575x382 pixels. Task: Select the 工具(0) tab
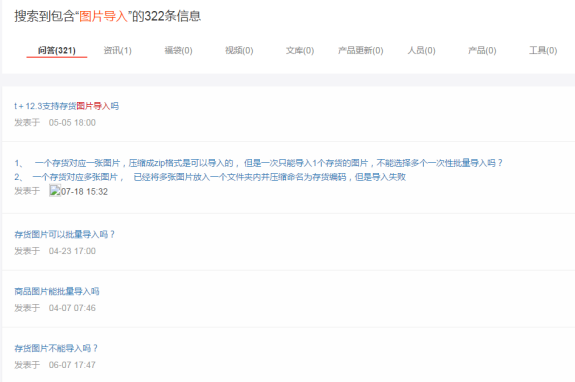(x=543, y=50)
